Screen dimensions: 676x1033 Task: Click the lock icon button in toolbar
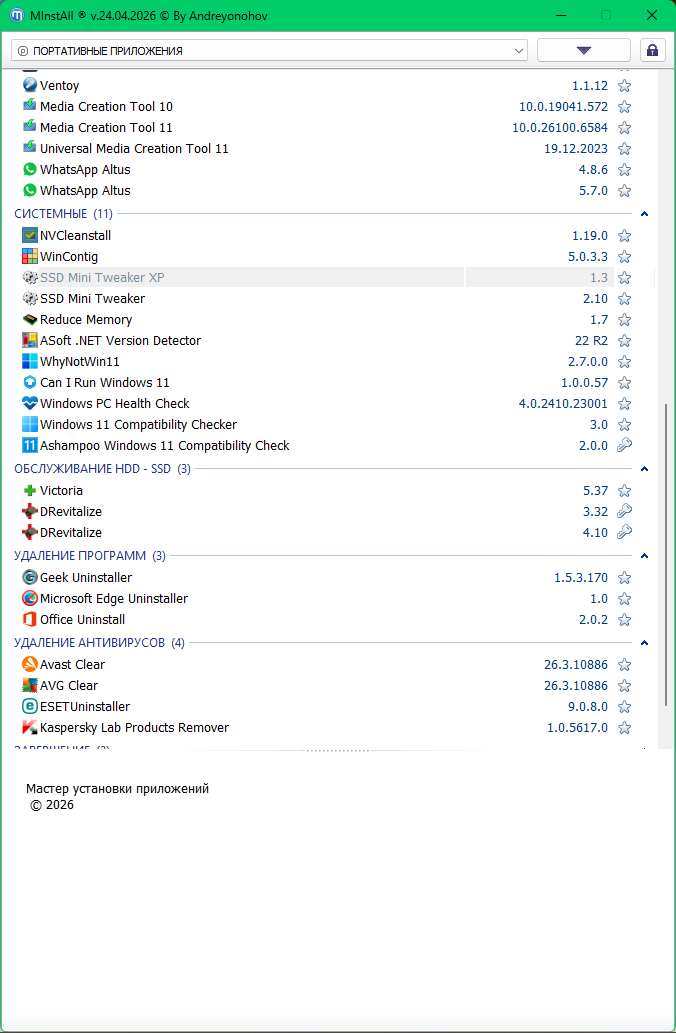tap(652, 50)
